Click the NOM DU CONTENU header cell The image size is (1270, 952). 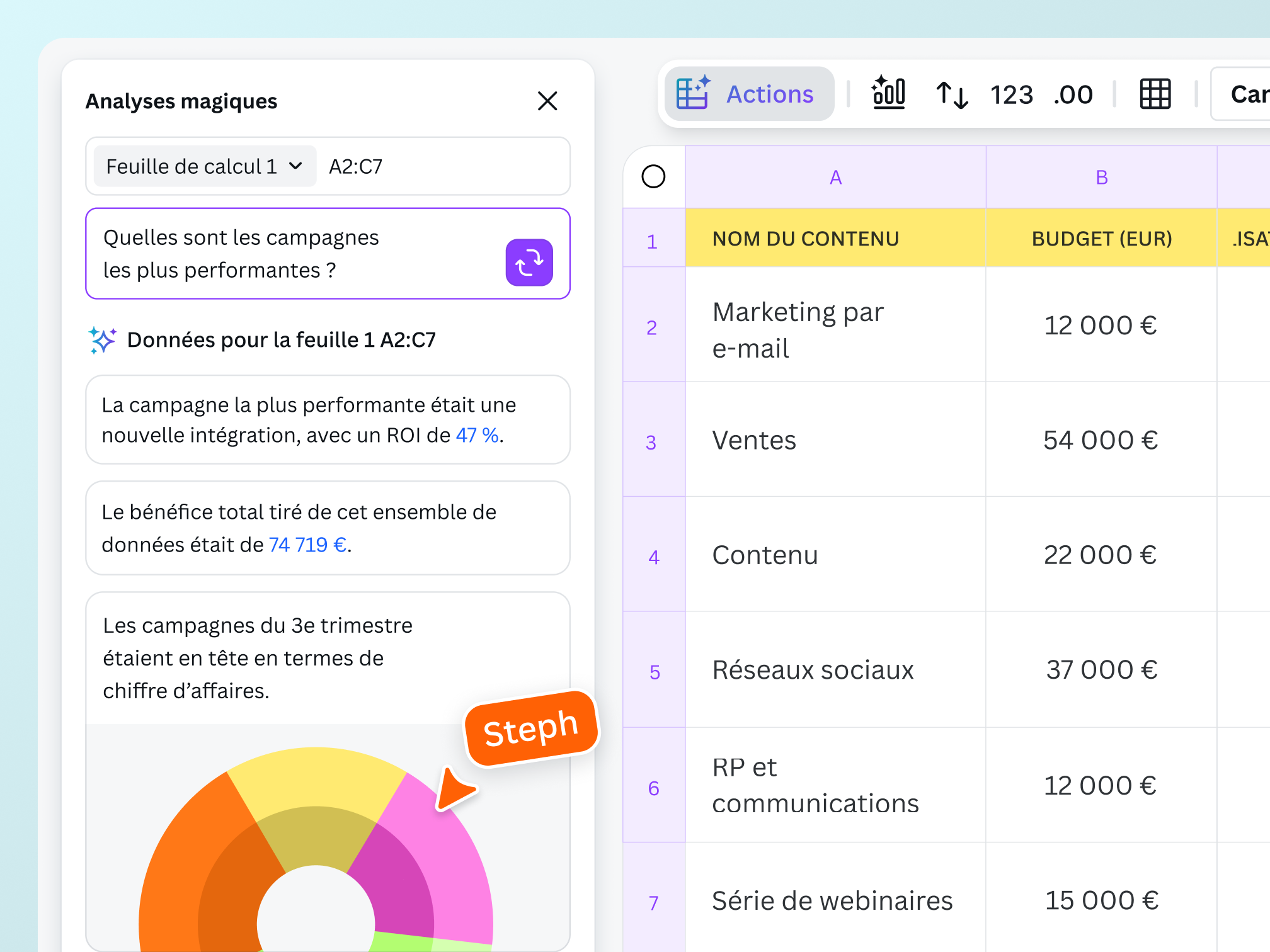click(835, 238)
